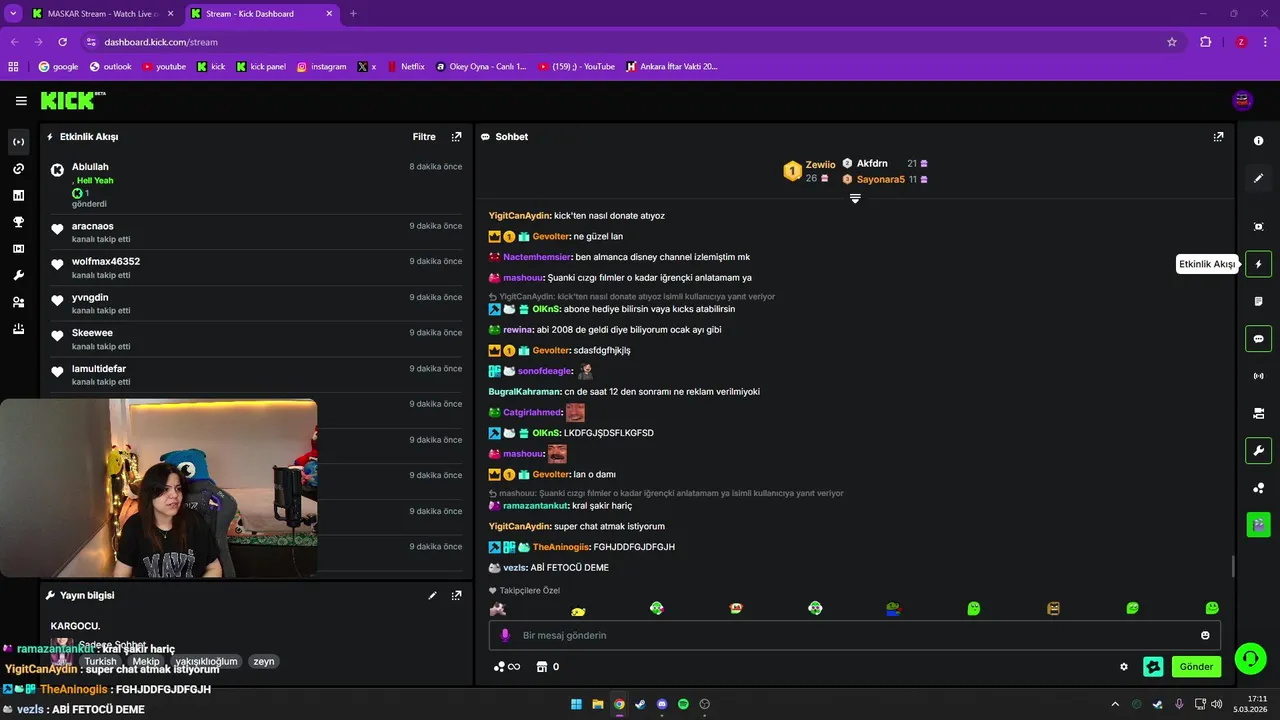The height and width of the screenshot is (720, 1280).
Task: Click the fullscreen preview icon in right toolbar
Action: click(1258, 227)
